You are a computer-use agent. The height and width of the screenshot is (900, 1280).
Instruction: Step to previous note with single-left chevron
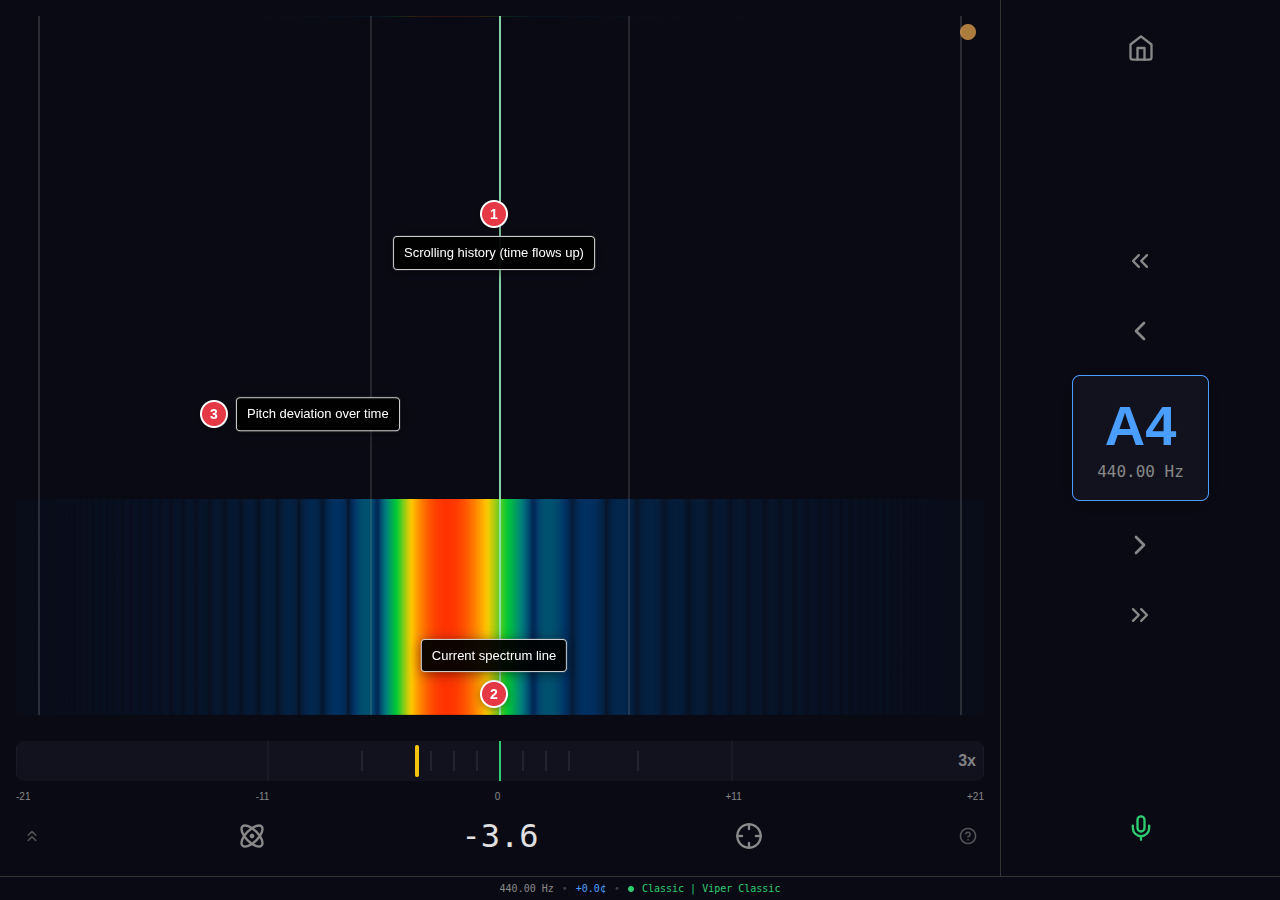click(x=1140, y=330)
